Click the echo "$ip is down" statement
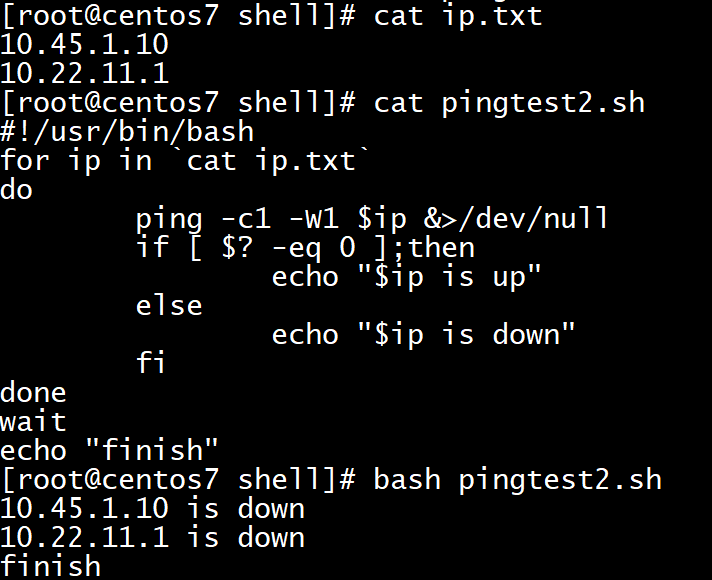 424,335
